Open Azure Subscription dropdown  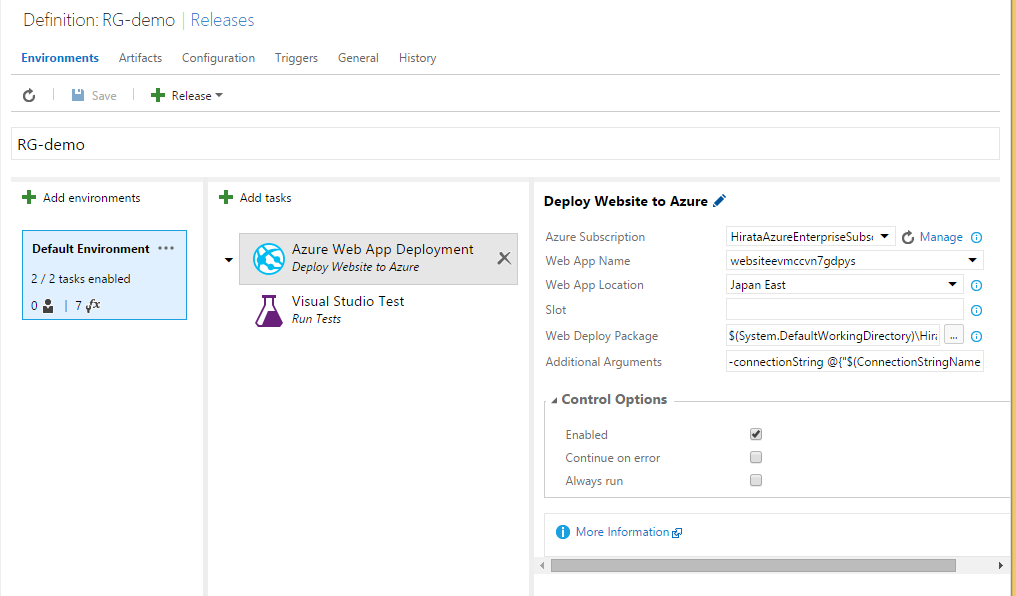tap(884, 236)
